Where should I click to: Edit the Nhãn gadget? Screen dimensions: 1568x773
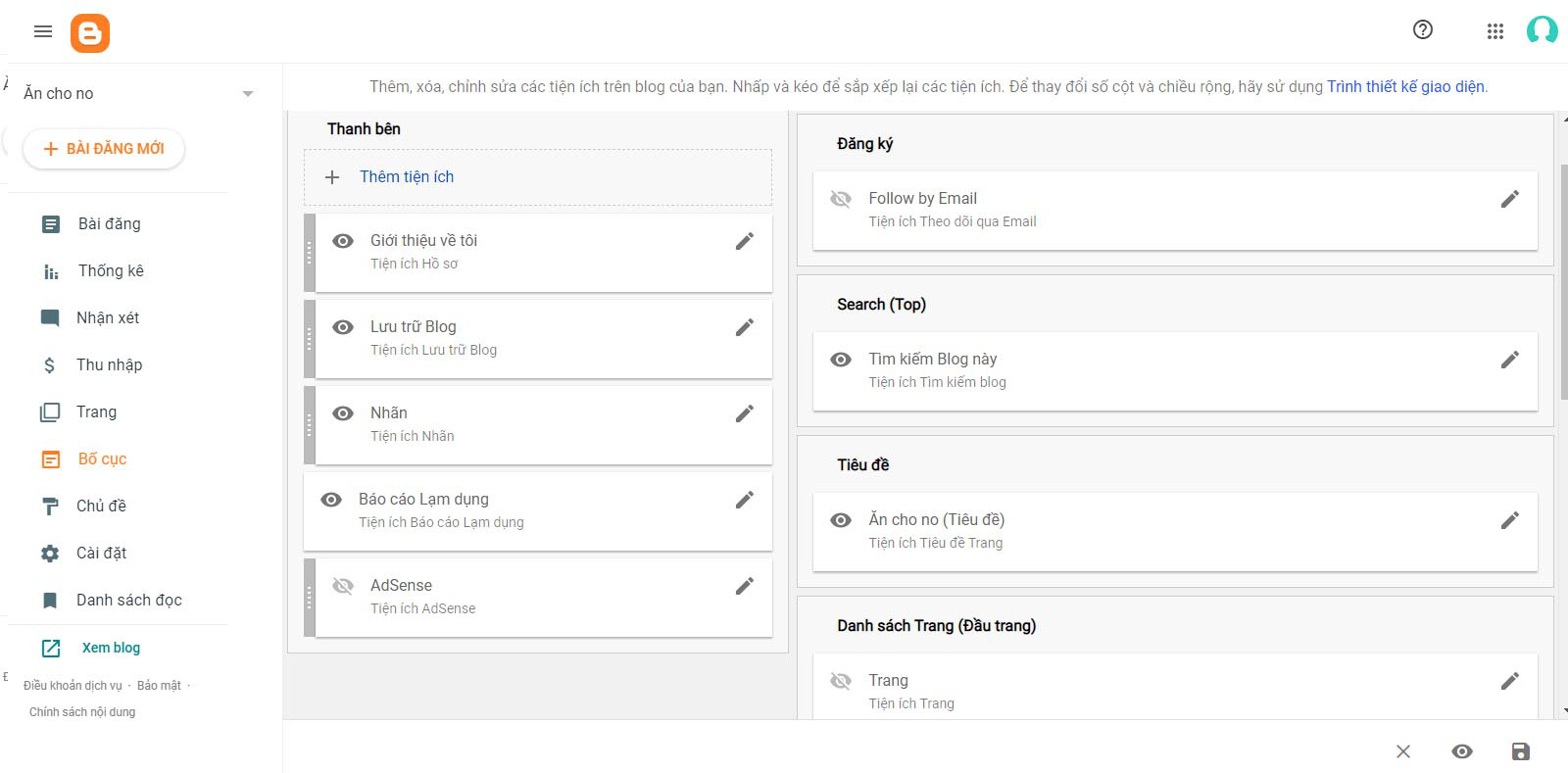tap(745, 413)
